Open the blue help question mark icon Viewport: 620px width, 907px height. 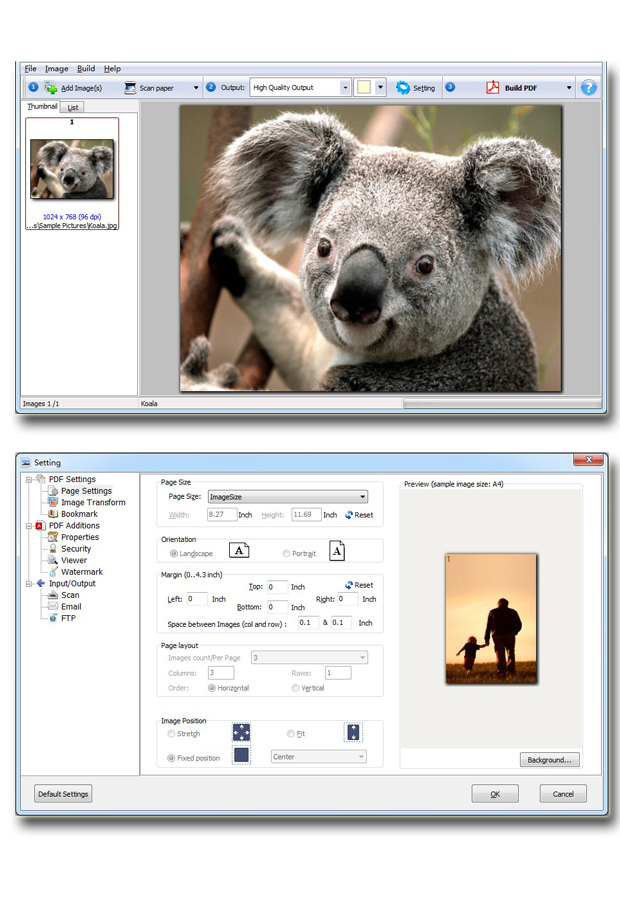coord(588,87)
